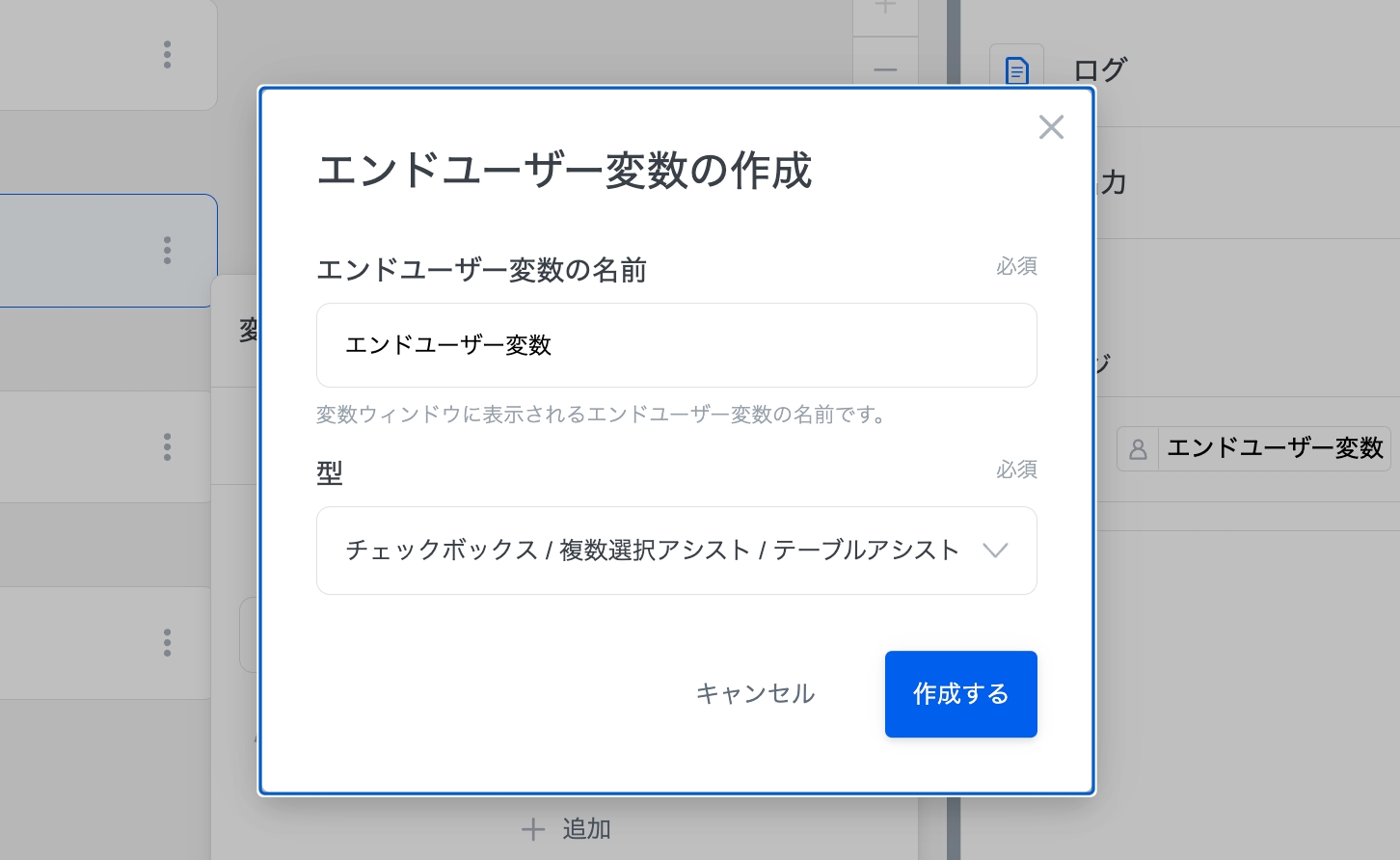The height and width of the screenshot is (860, 1400).
Task: Click the minus zoom-out button
Action: coord(885,70)
